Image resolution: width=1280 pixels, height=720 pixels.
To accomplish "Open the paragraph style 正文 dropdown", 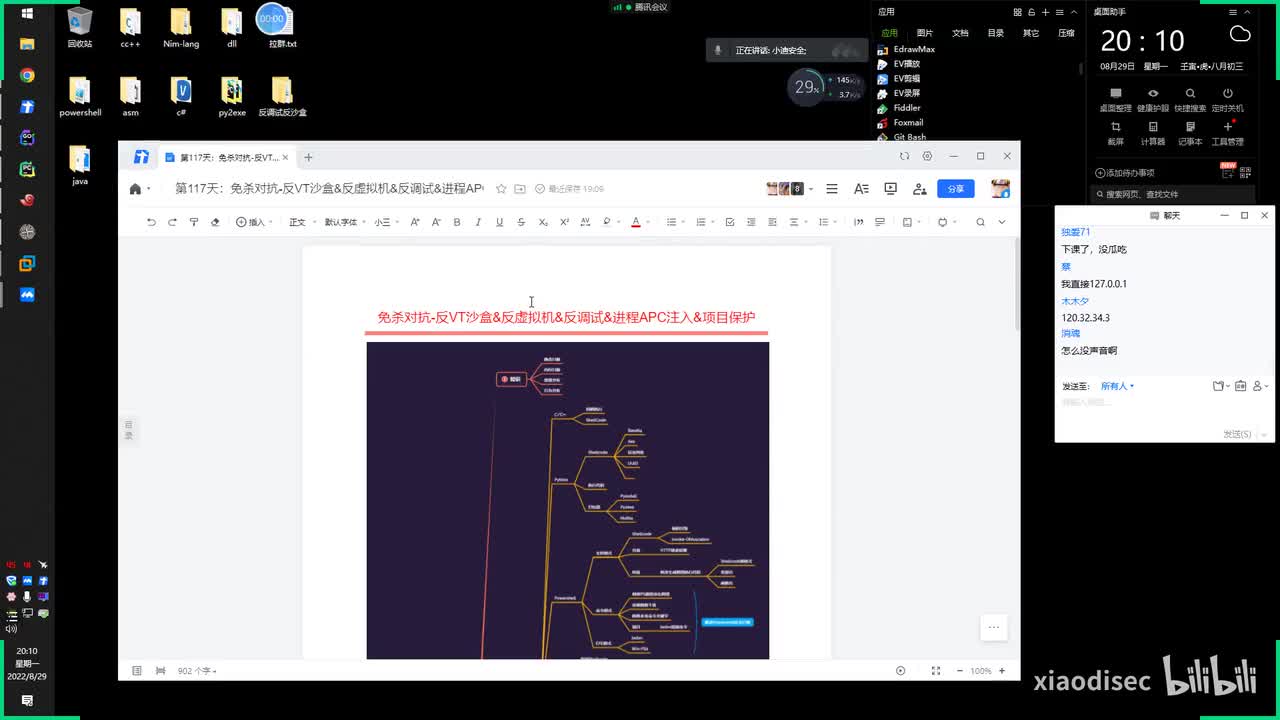I will tap(302, 222).
